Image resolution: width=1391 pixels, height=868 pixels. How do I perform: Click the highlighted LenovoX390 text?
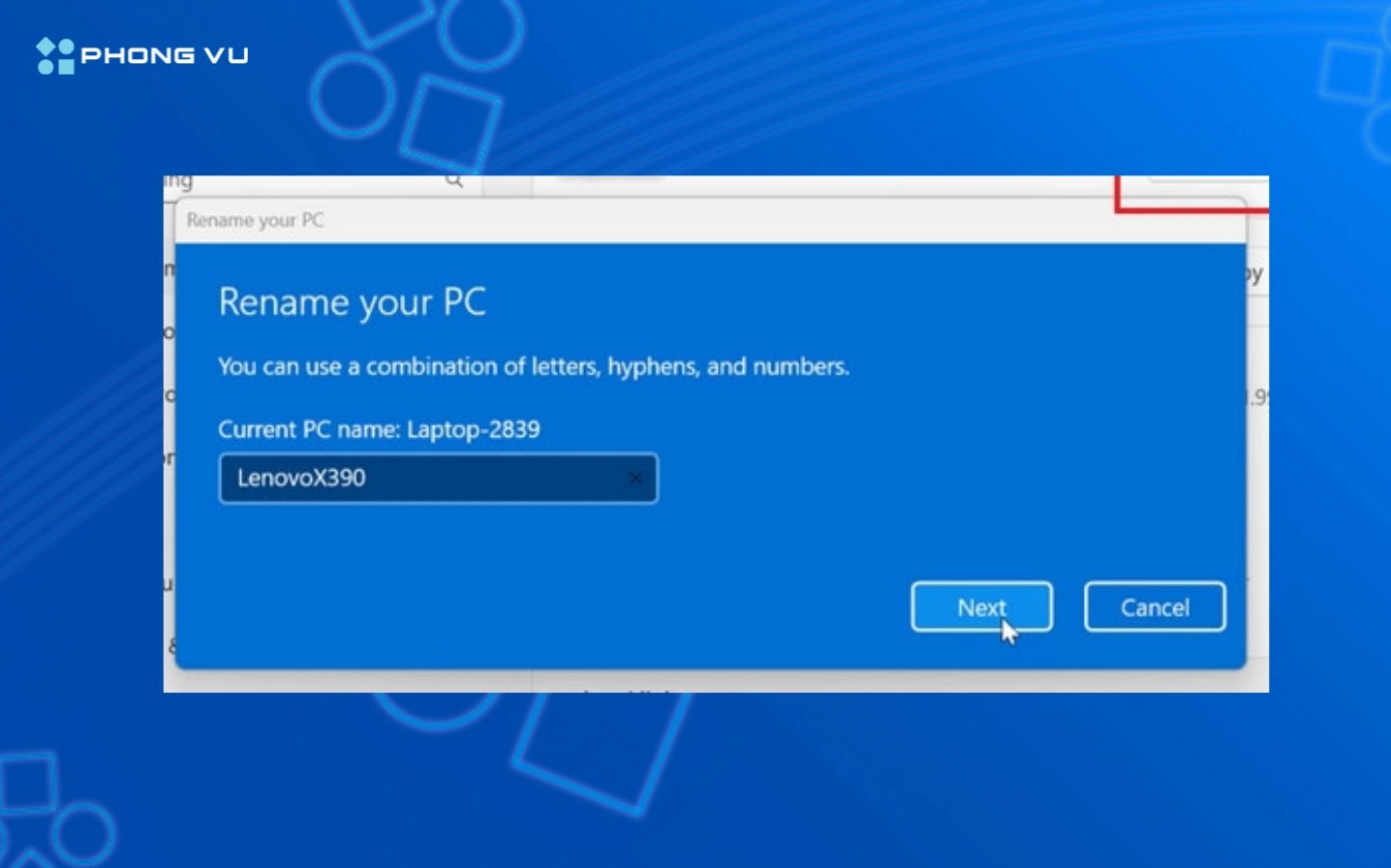click(x=300, y=478)
